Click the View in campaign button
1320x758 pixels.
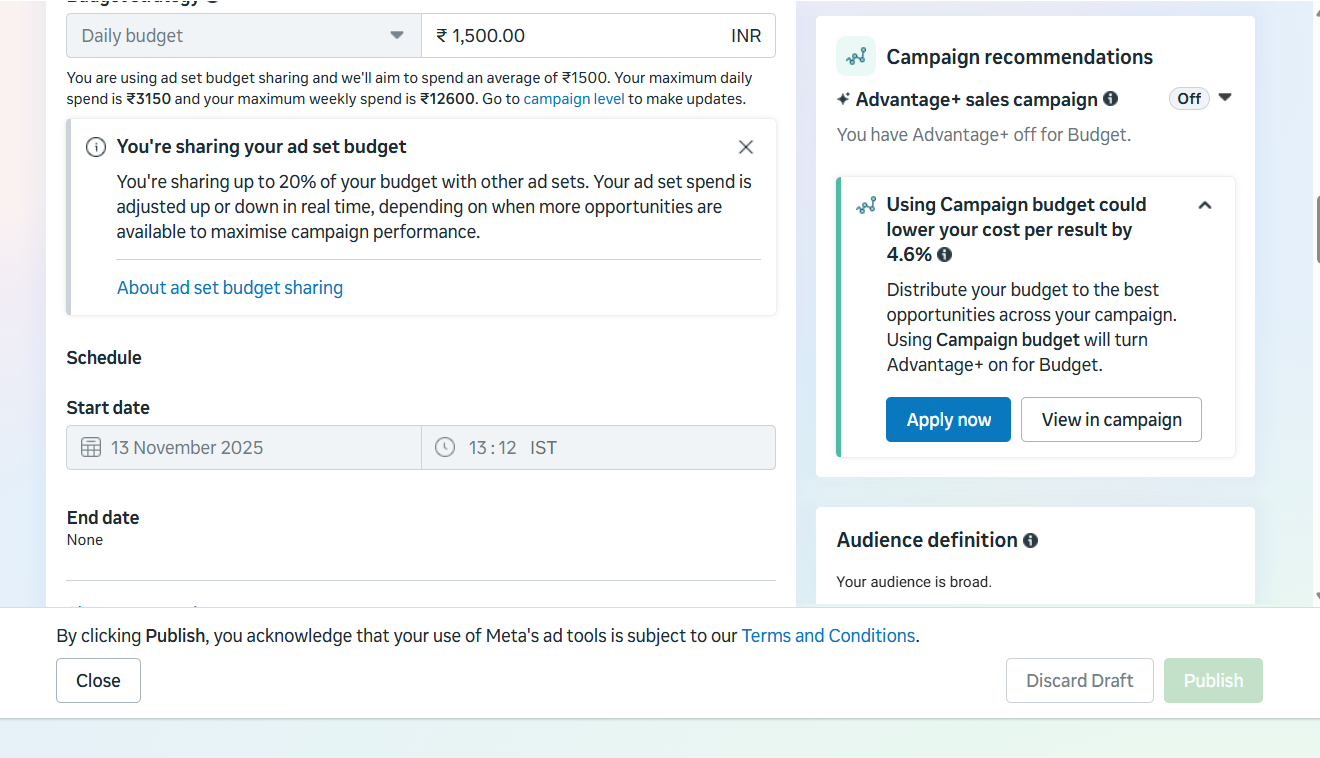click(1111, 420)
